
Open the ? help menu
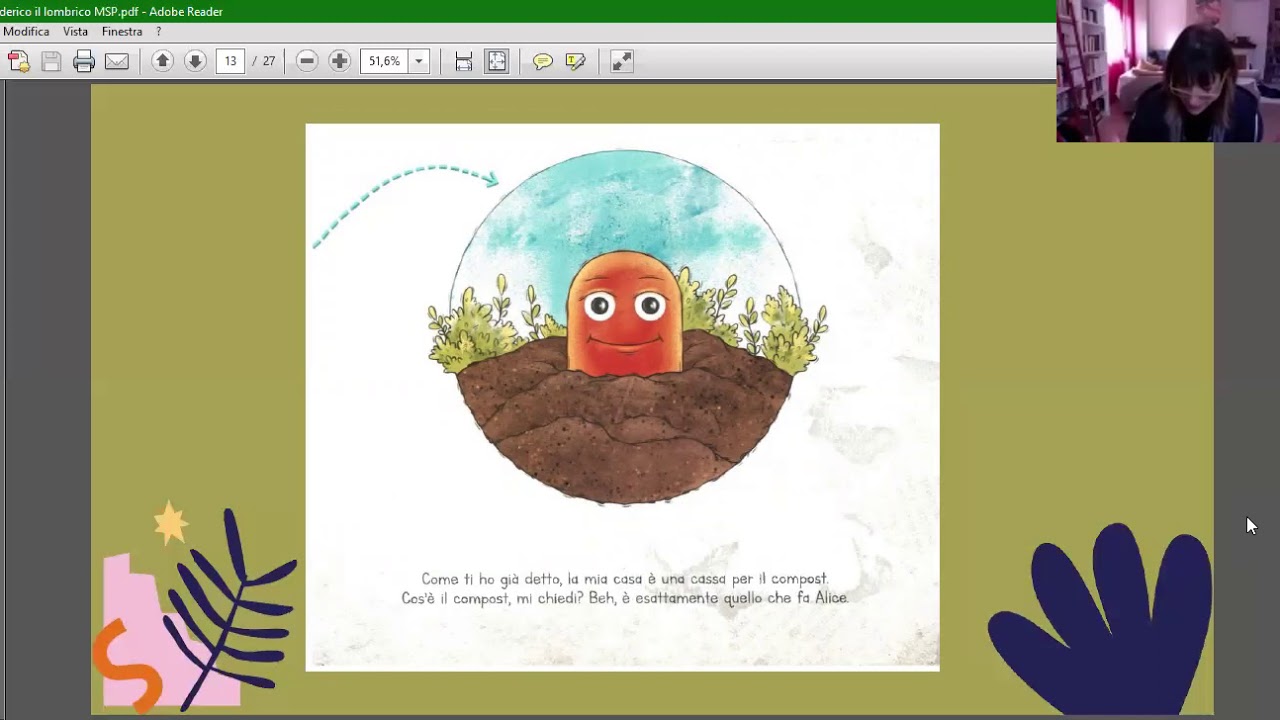(158, 32)
